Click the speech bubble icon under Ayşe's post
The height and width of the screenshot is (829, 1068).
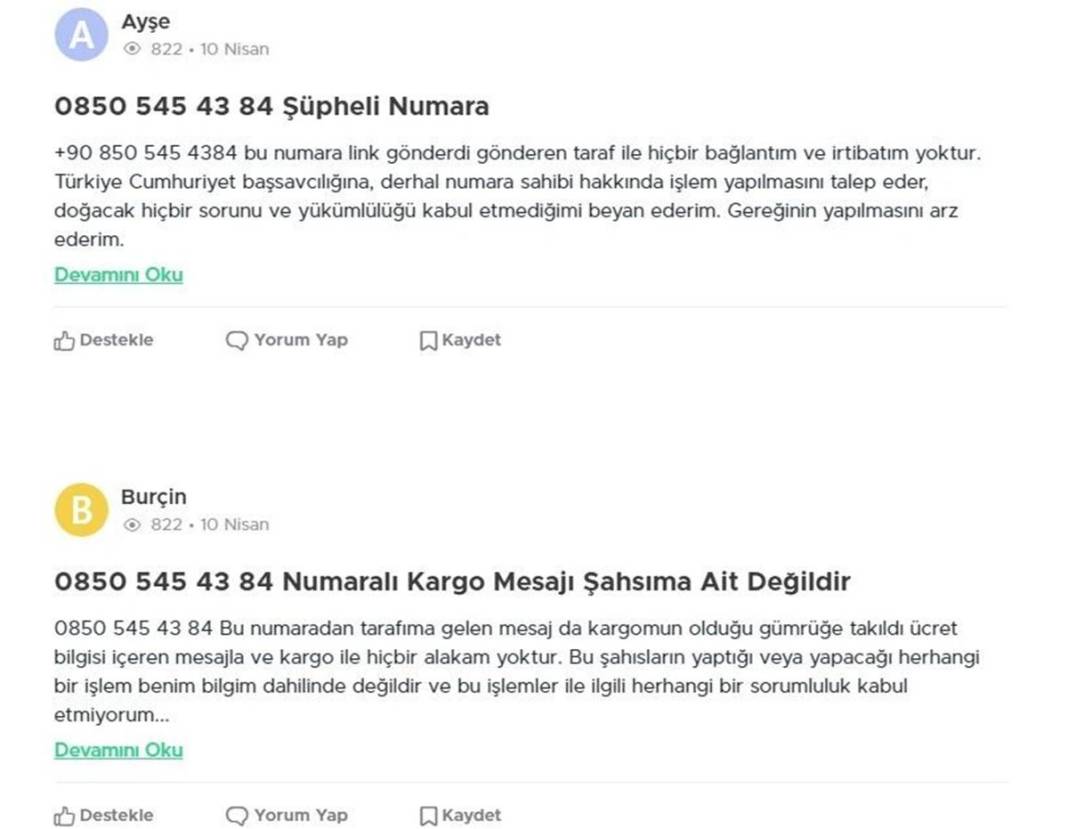(235, 340)
